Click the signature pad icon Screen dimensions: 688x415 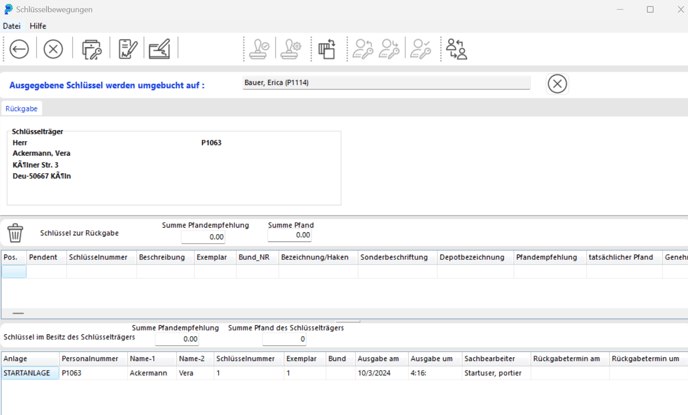point(160,49)
